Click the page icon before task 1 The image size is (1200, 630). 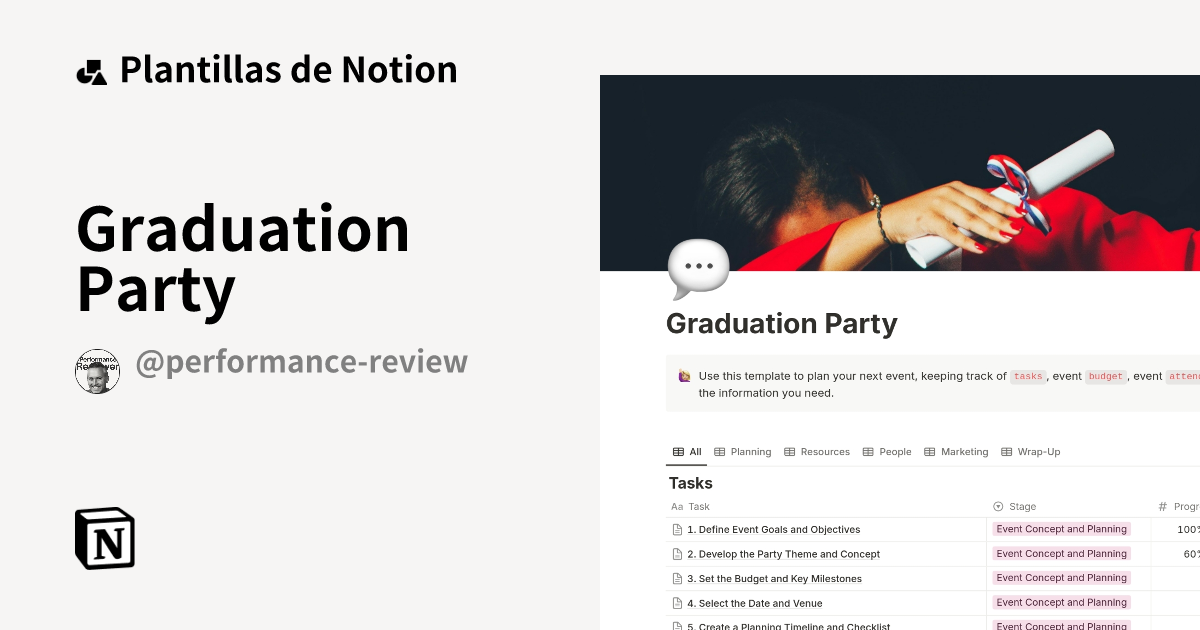(x=677, y=529)
